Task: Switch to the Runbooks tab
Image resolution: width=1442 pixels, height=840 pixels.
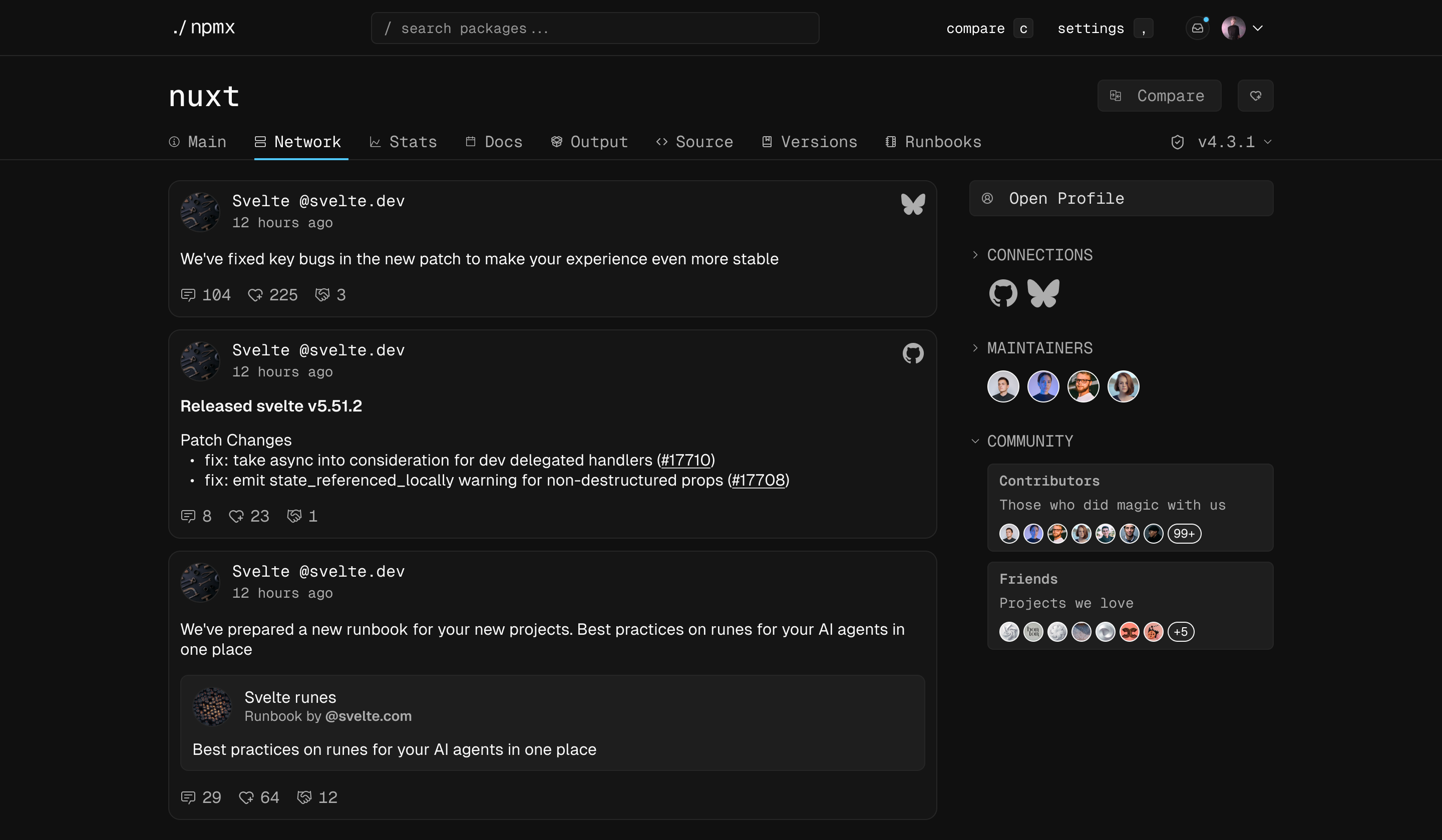Action: (x=933, y=142)
